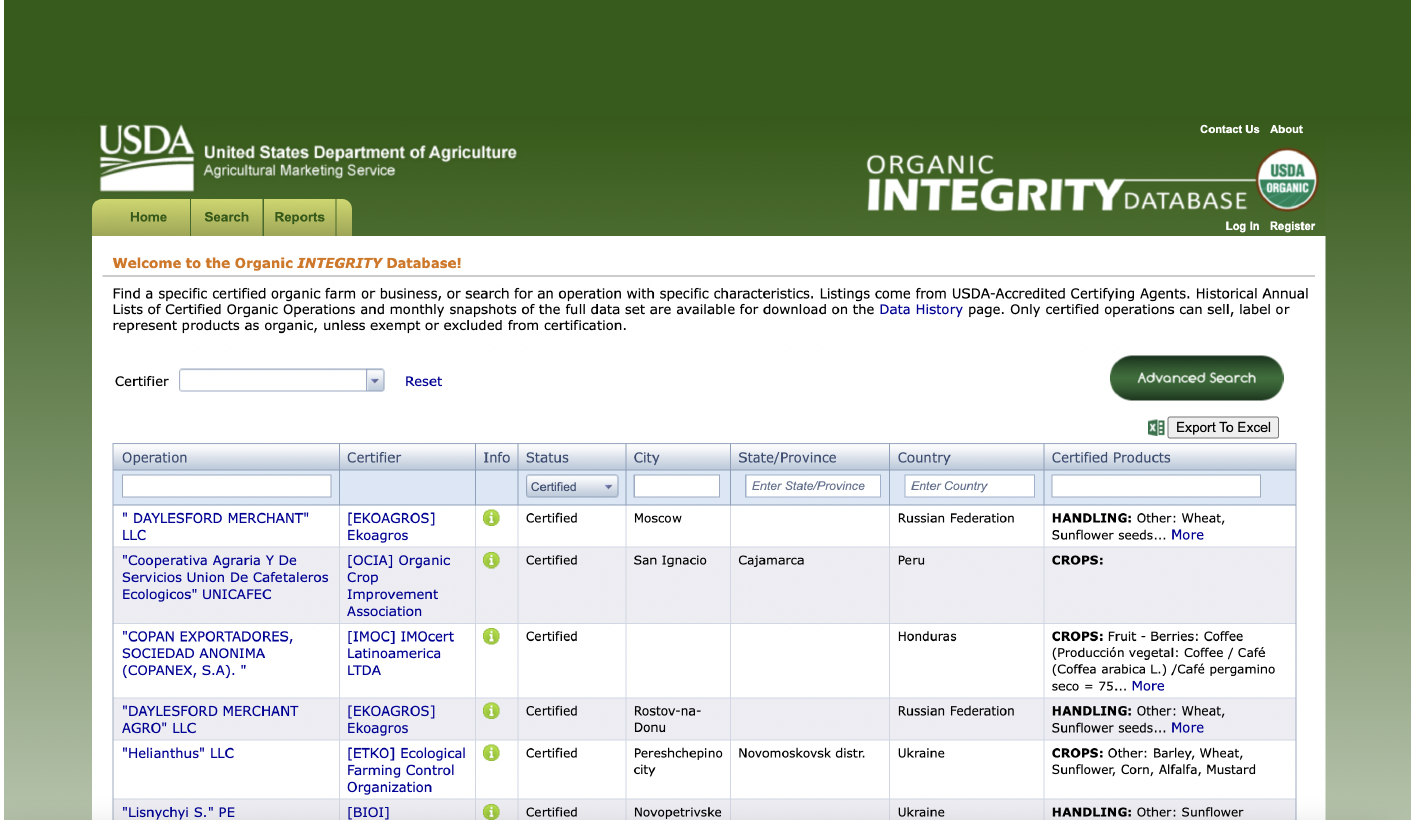Sort by the Certified Products column header
This screenshot has height=820, width=1415.
tap(1111, 457)
